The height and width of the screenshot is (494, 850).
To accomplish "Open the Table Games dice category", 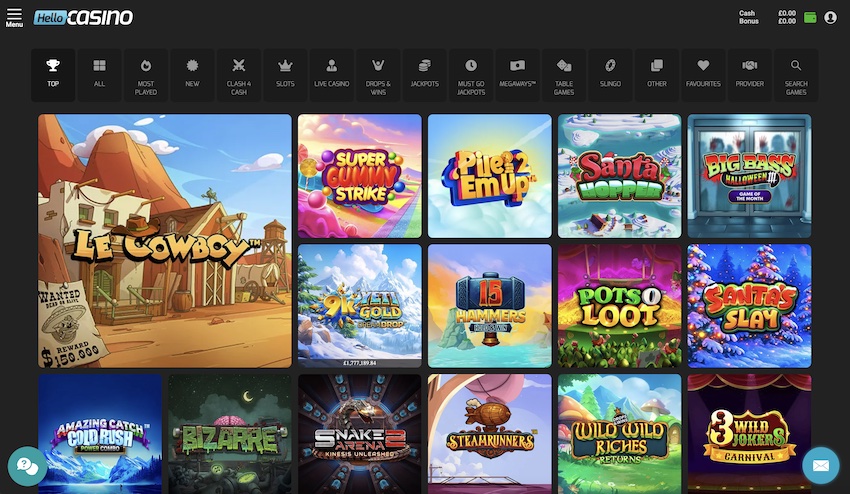I will tap(564, 75).
